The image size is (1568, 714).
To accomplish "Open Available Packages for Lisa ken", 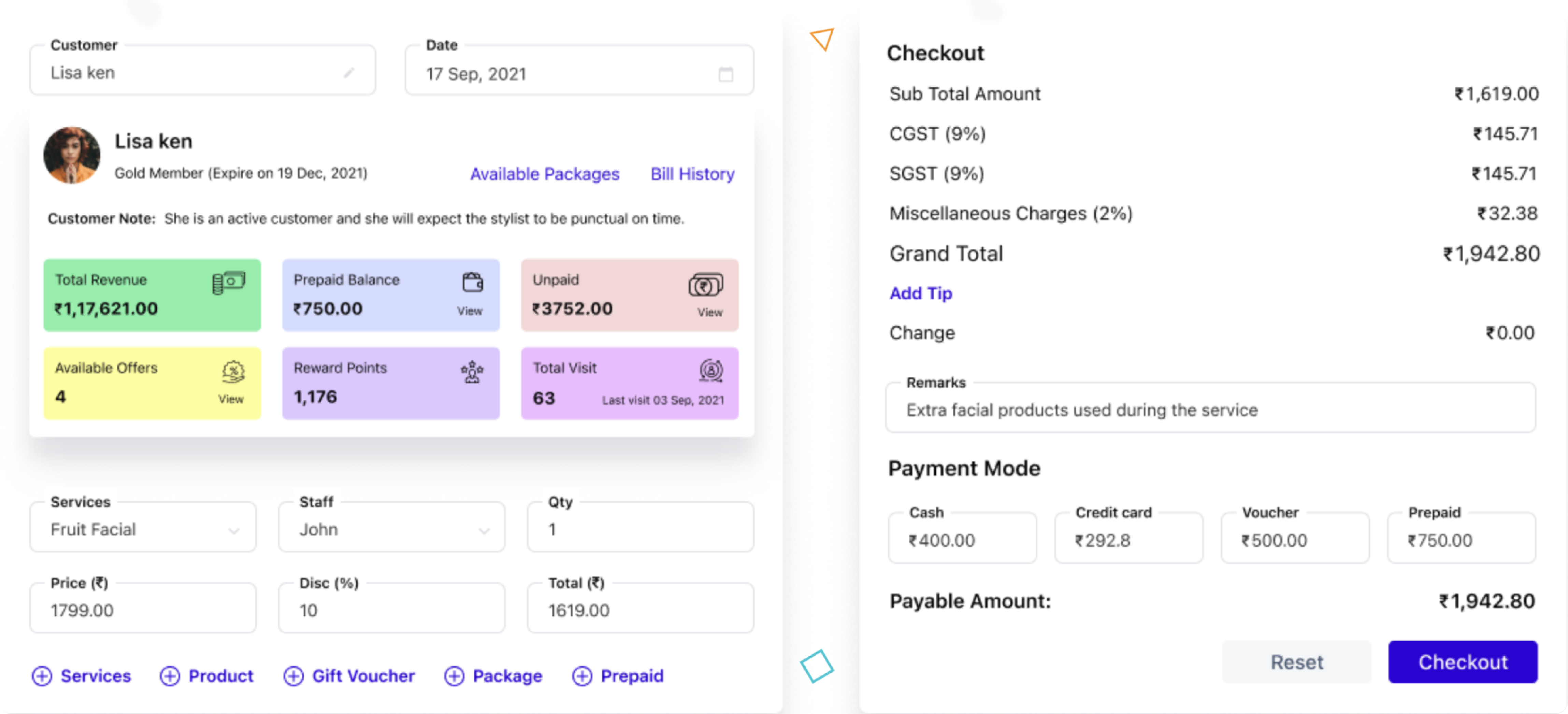I will tap(545, 174).
